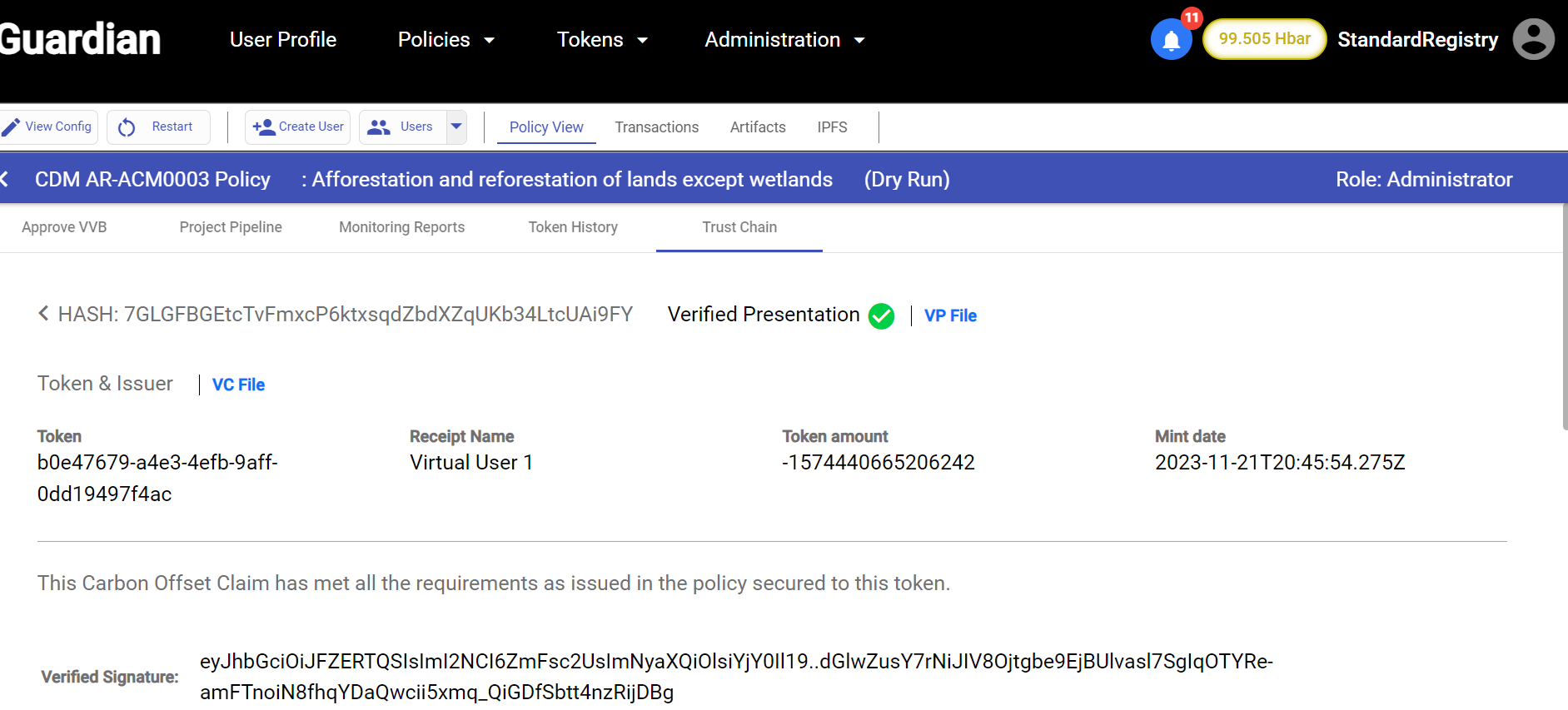Go back using arrow beside HASH
This screenshot has width=1568, height=710.
coord(43,314)
